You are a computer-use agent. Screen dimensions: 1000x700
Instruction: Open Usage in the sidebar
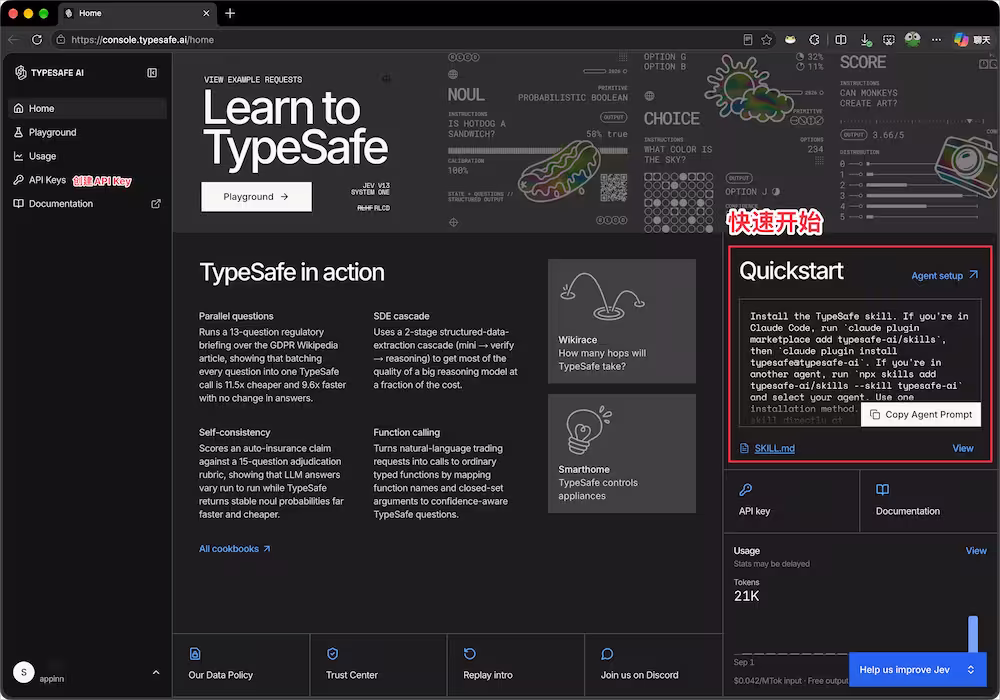(x=88, y=156)
